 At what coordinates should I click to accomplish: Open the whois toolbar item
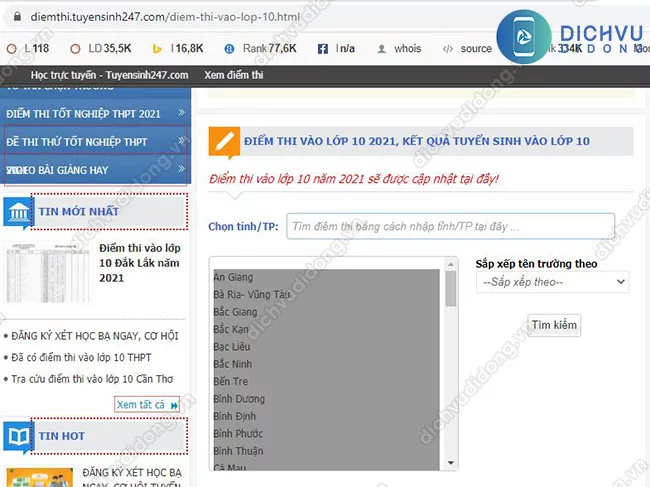(399, 49)
